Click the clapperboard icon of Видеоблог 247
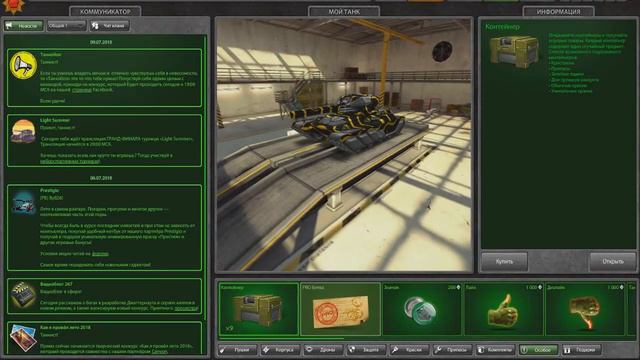This screenshot has width=640, height=360. pos(23,294)
